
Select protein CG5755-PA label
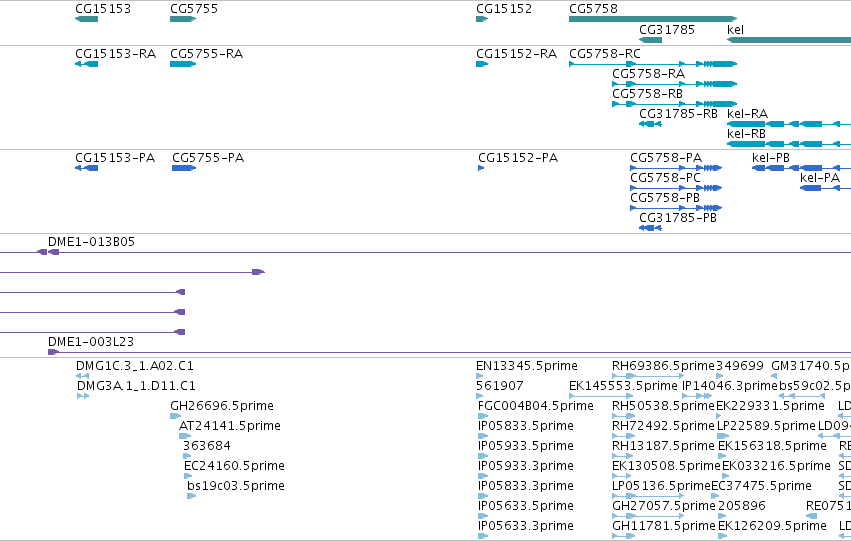coord(208,158)
